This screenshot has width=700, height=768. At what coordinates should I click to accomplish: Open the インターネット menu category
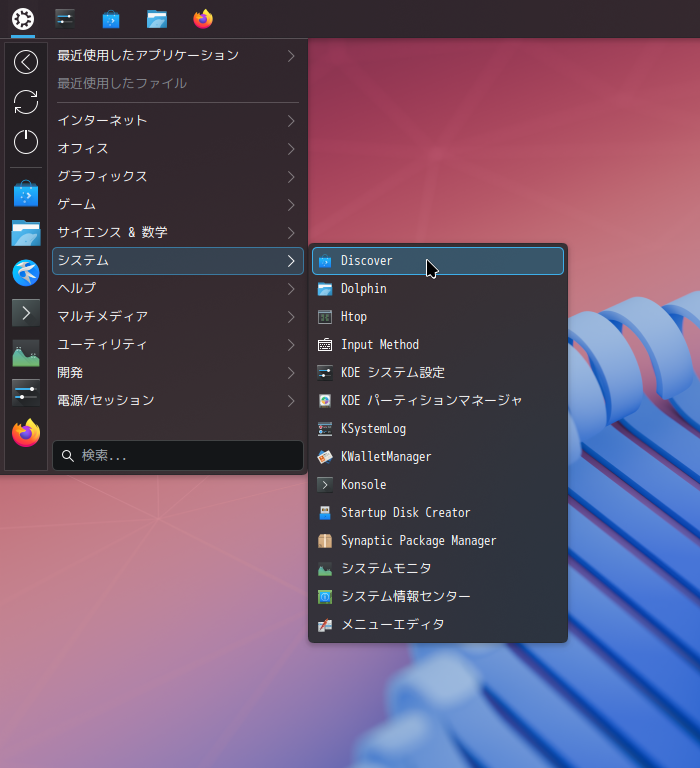pos(177,121)
